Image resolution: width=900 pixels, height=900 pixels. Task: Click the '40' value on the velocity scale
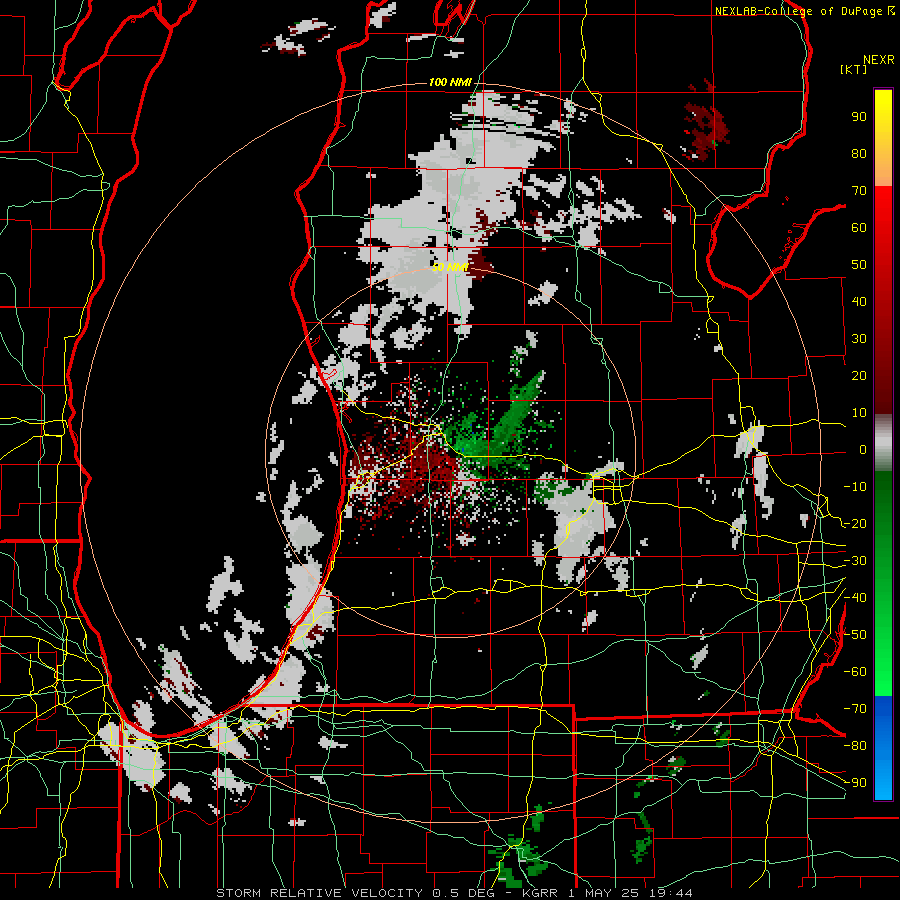click(859, 301)
